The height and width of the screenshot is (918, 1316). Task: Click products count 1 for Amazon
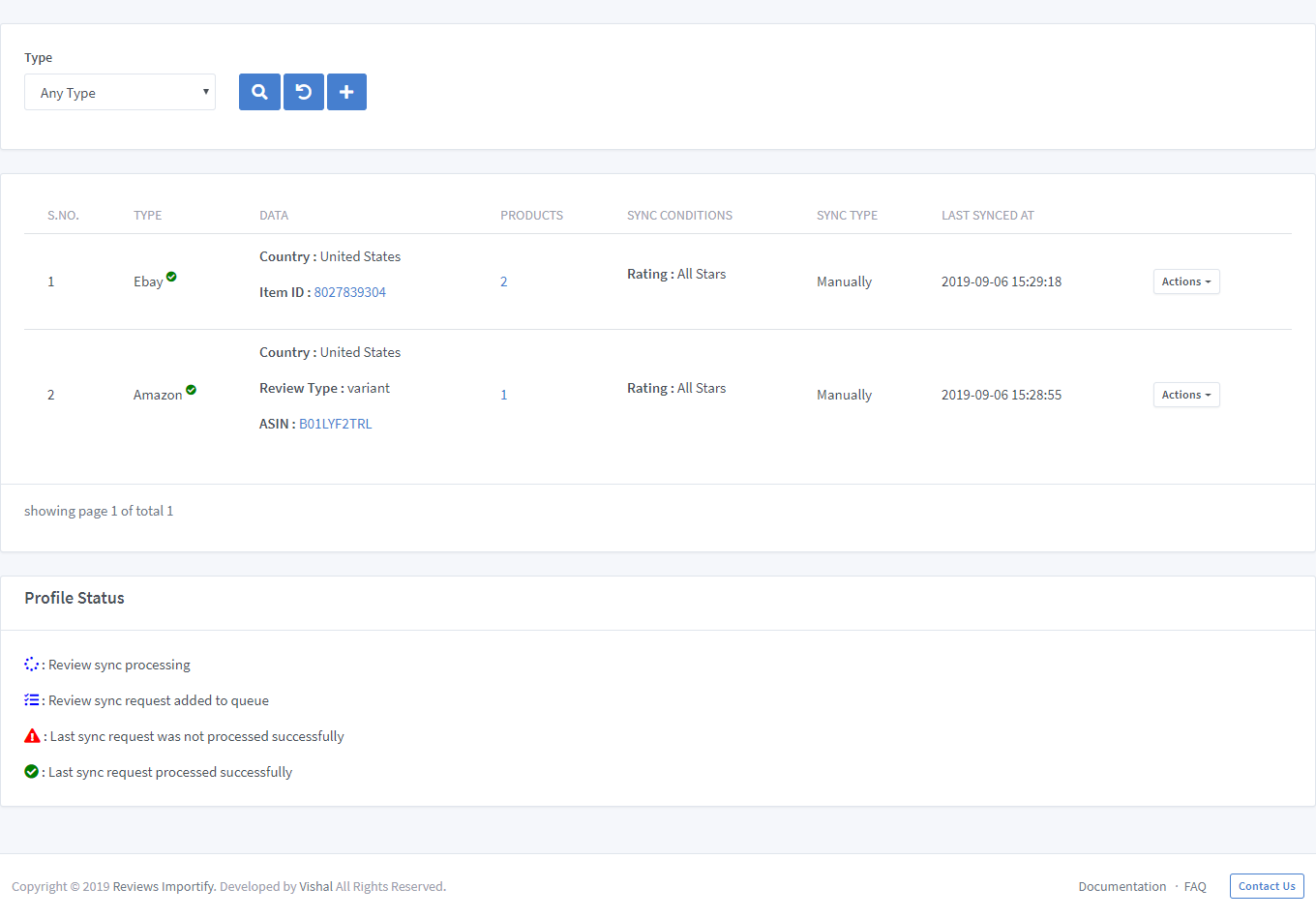click(x=503, y=395)
